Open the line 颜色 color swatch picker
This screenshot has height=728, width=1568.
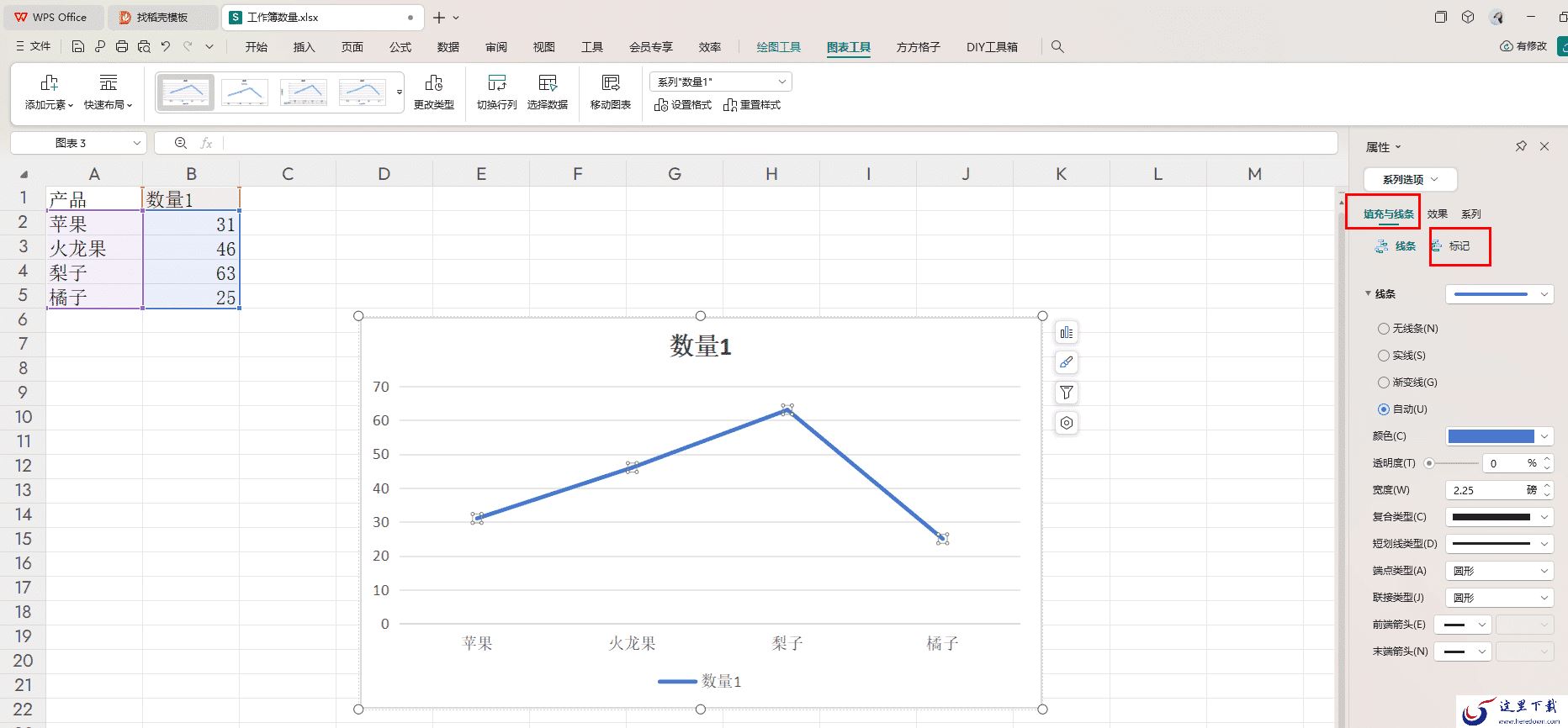pyautogui.click(x=1499, y=436)
